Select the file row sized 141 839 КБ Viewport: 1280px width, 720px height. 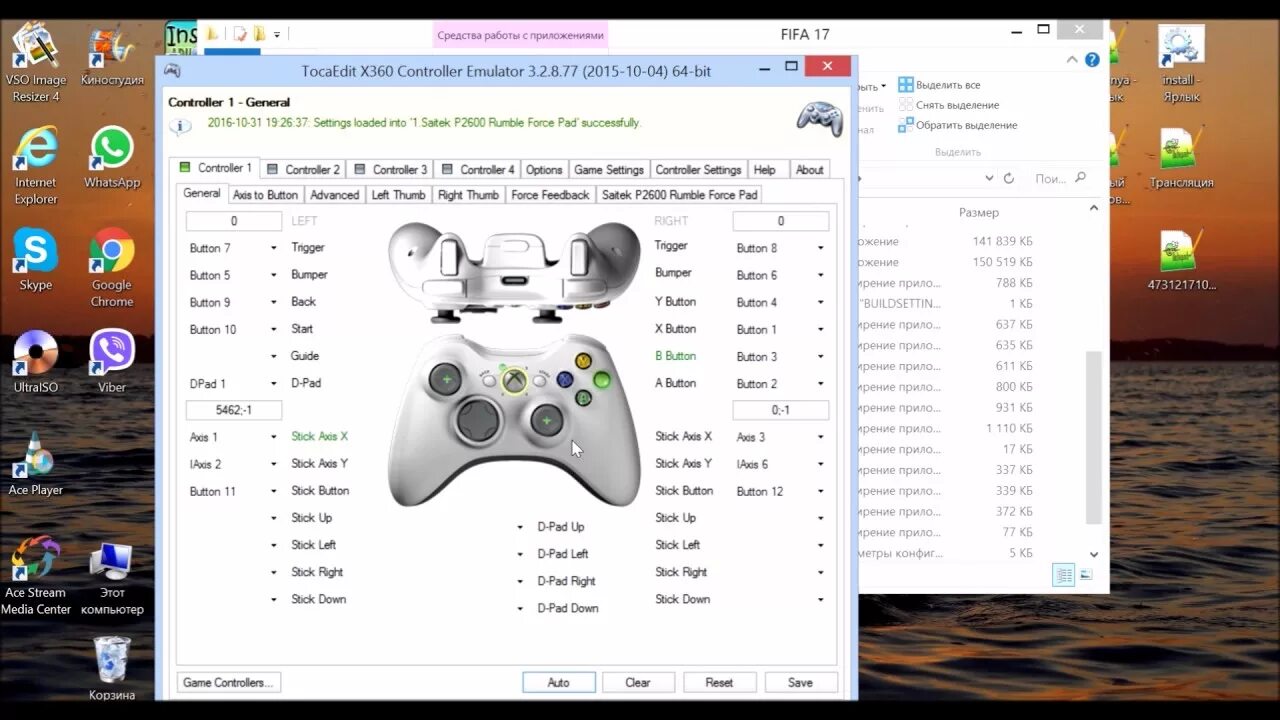coord(945,241)
